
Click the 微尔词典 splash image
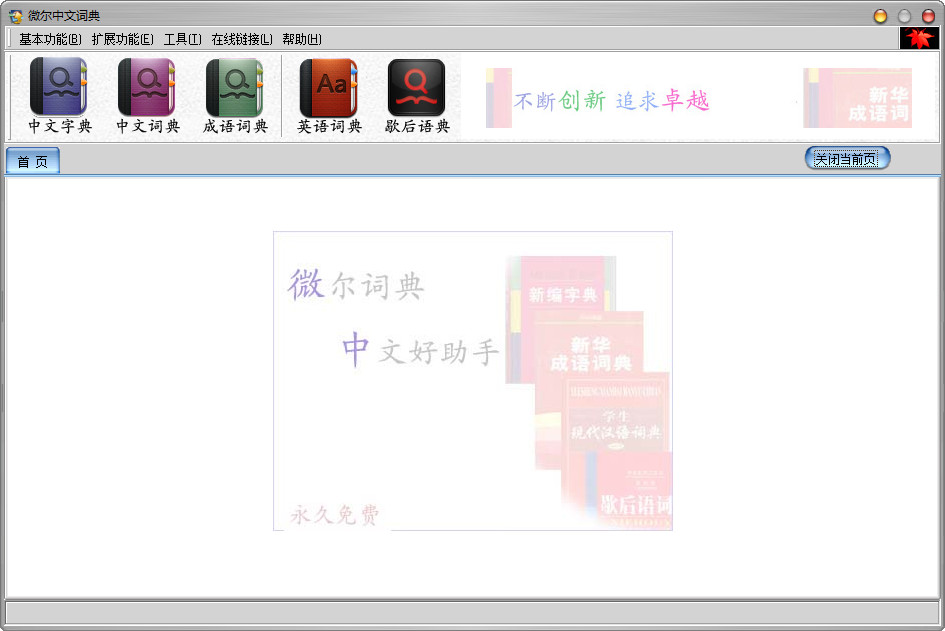click(472, 381)
